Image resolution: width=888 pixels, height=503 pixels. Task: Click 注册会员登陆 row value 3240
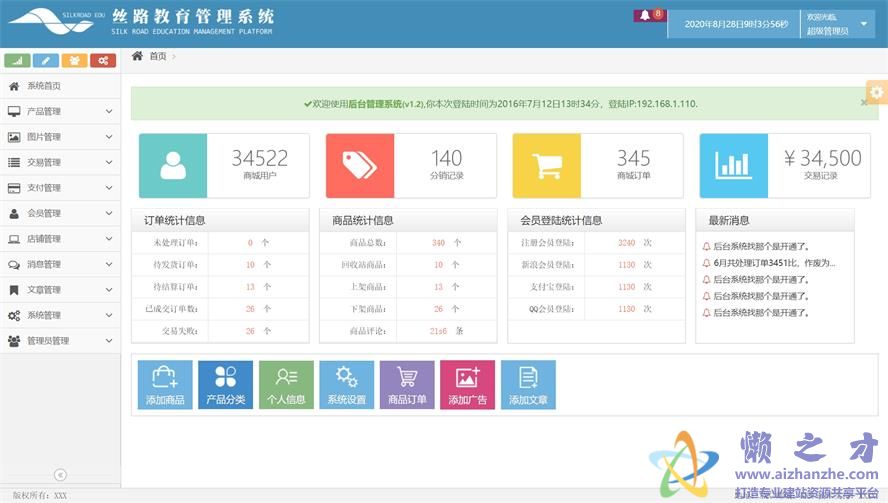click(626, 242)
